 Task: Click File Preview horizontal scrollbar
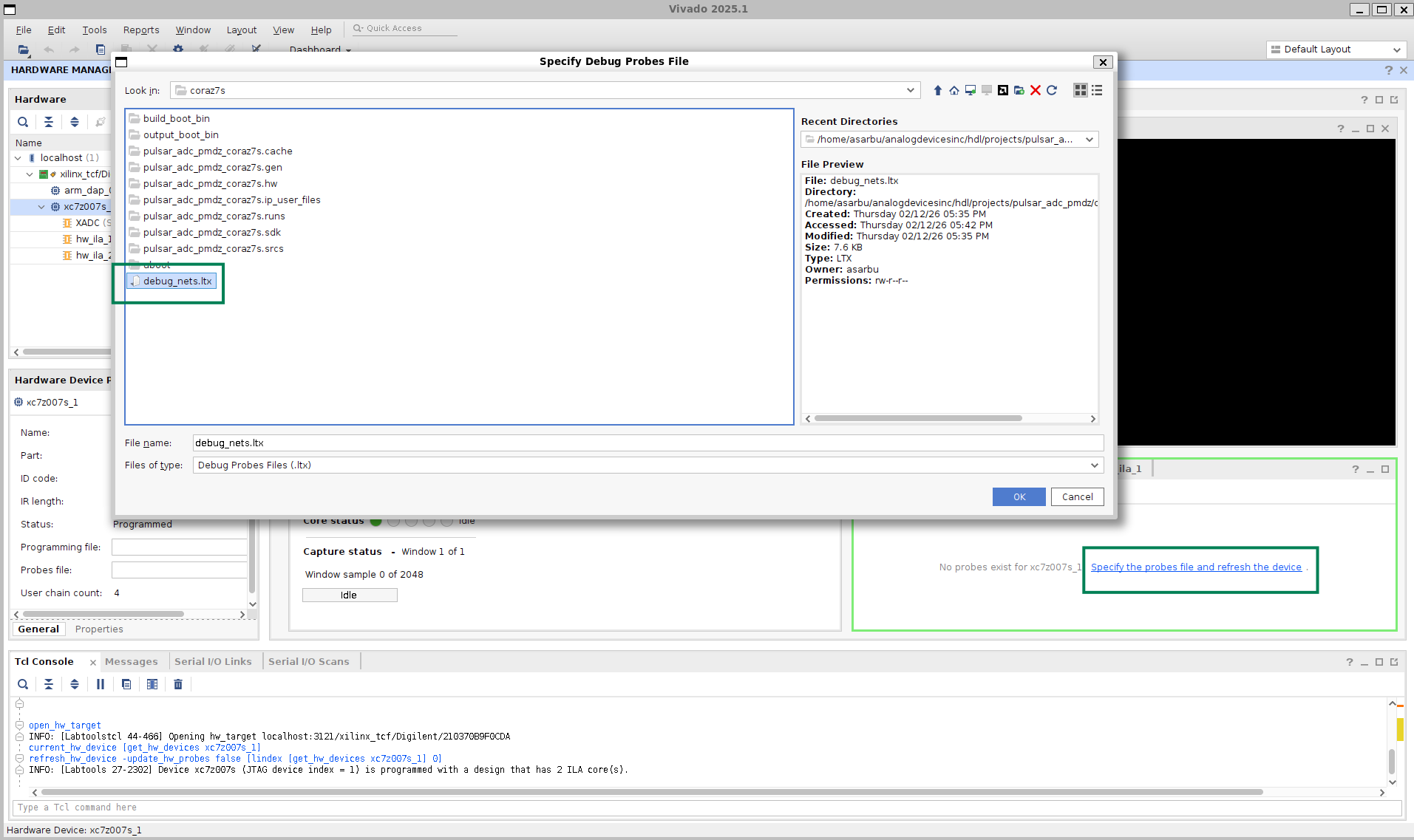click(917, 419)
